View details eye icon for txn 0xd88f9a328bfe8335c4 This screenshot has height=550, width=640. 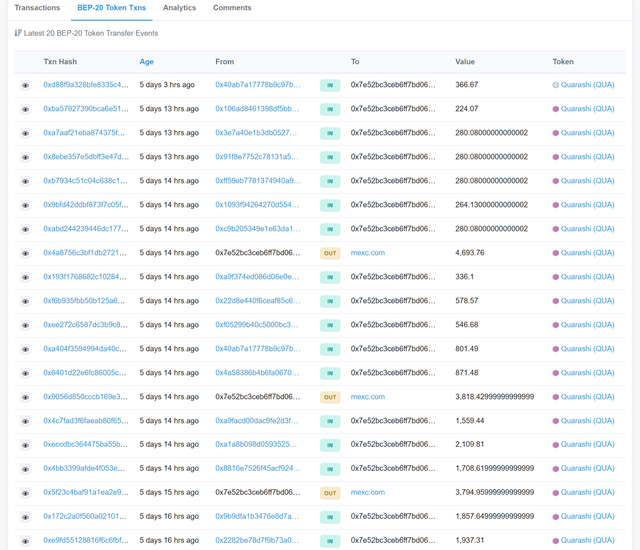tap(25, 85)
